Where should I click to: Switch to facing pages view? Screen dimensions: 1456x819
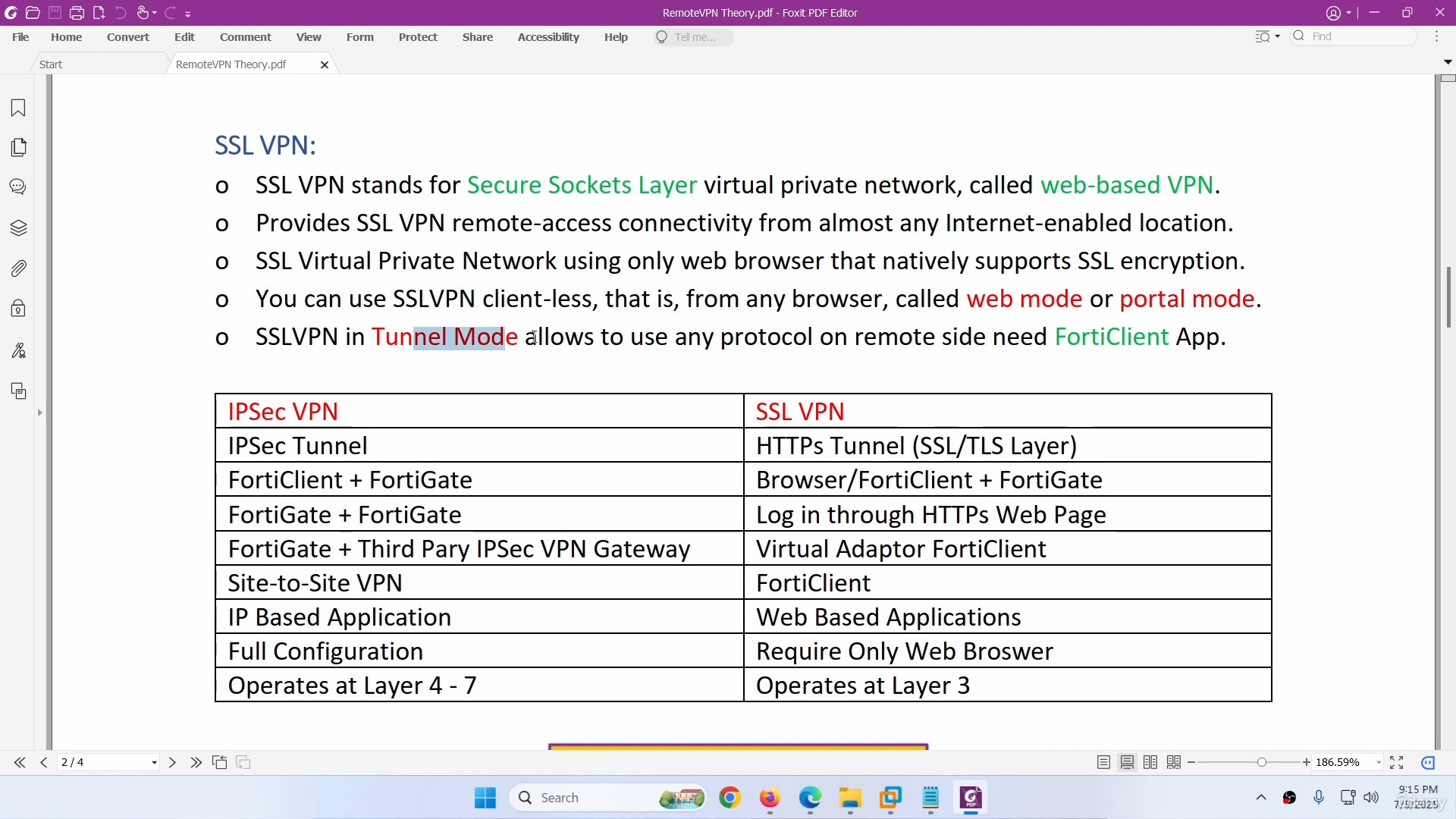(1150, 762)
